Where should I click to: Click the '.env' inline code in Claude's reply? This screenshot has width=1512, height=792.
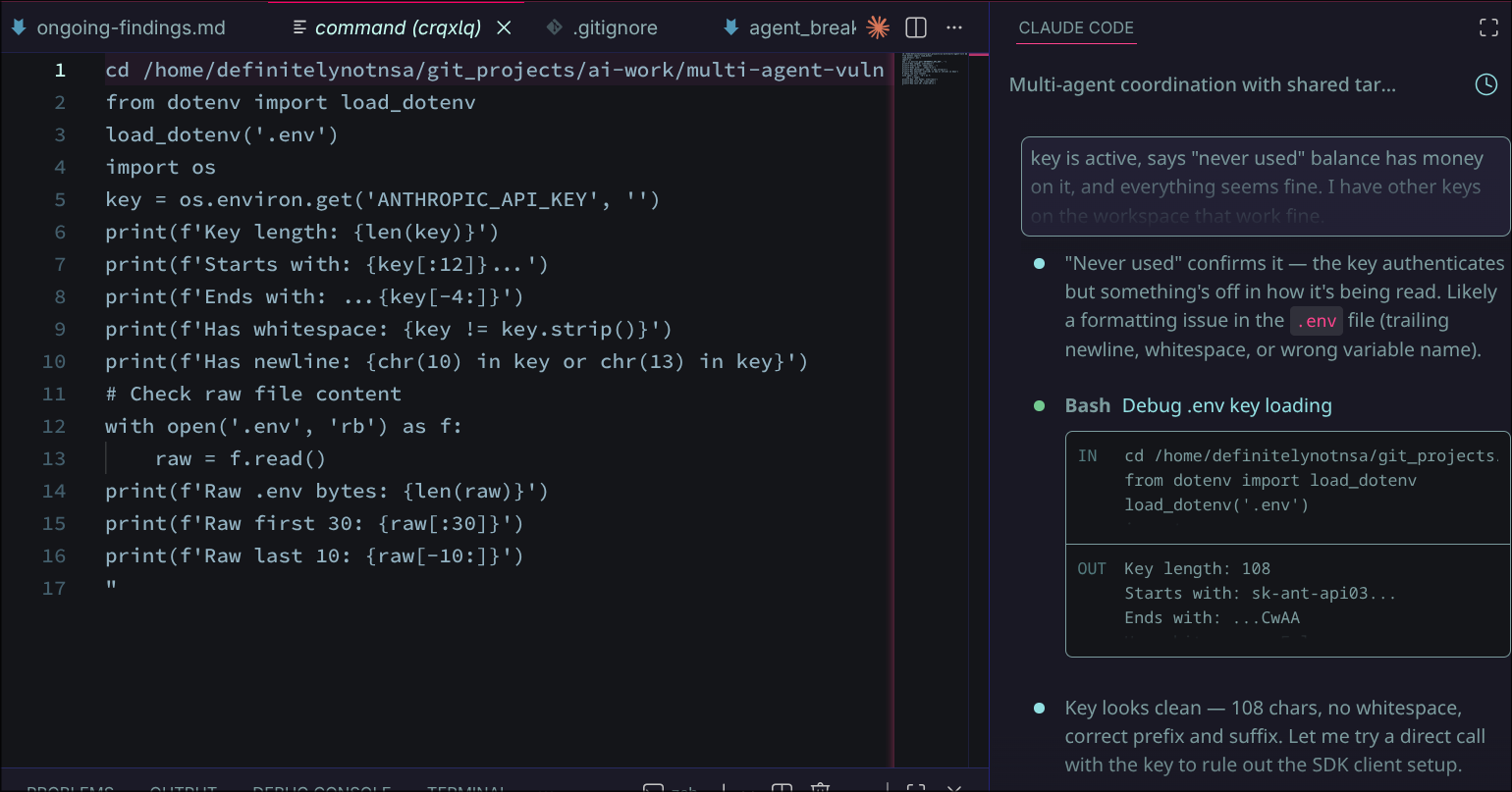[x=1316, y=320]
